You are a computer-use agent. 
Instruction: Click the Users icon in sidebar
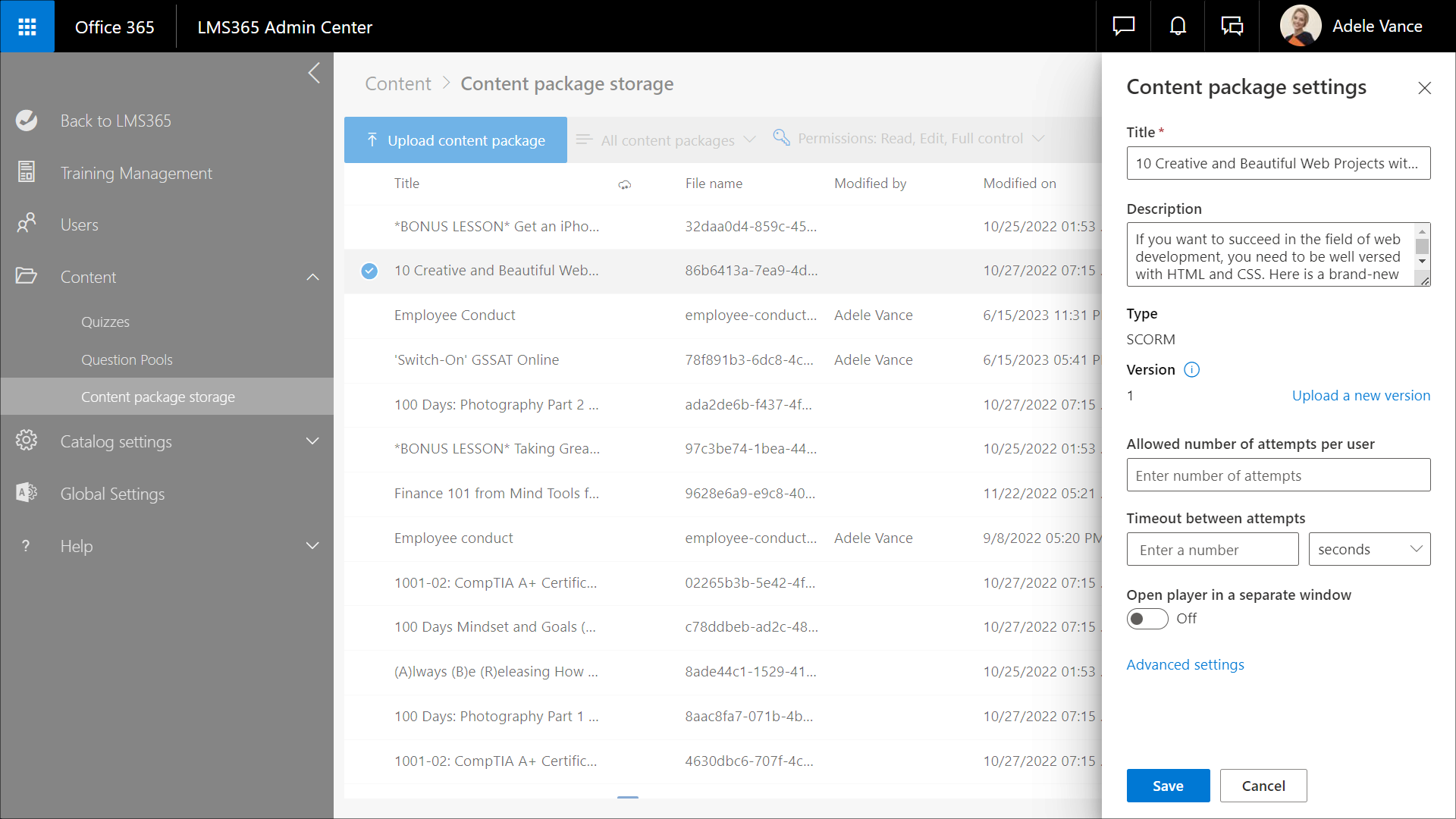(27, 224)
